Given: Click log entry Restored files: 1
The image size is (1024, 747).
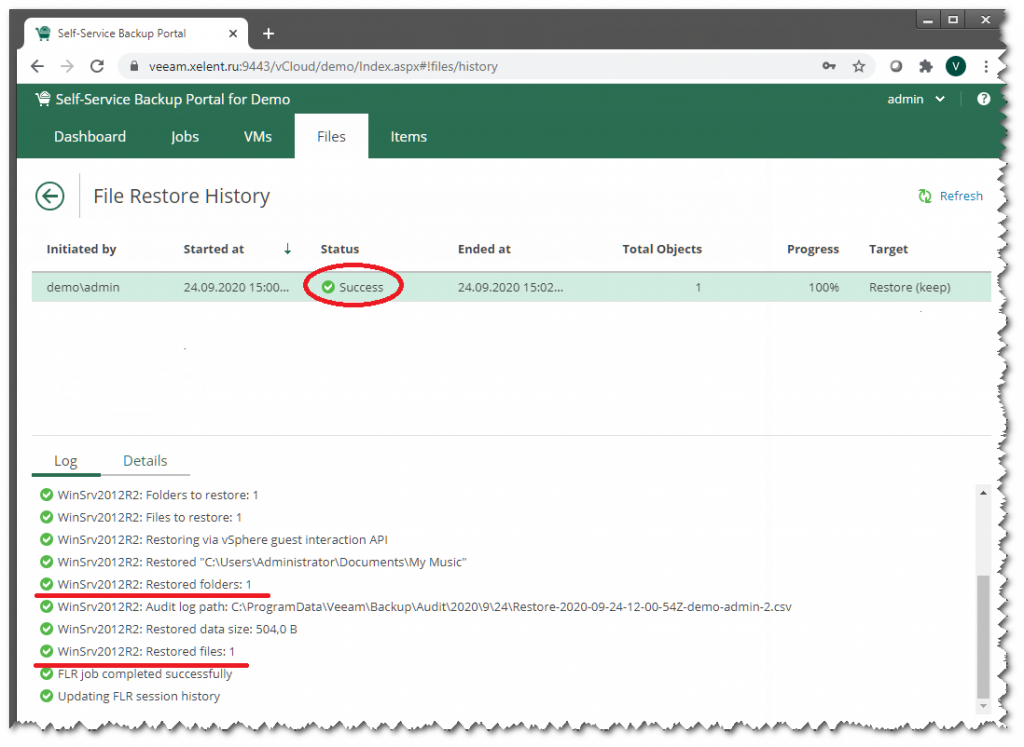Looking at the screenshot, I should coord(146,651).
